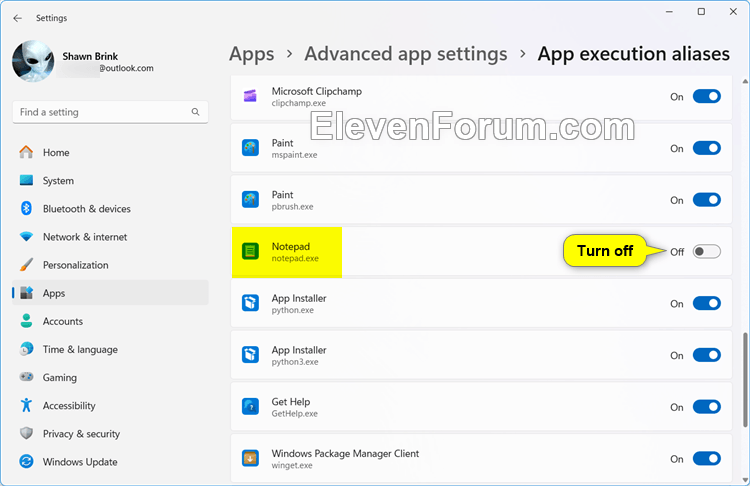Viewport: 750px width, 486px height.
Task: Click the Get Help app icon
Action: 250,406
